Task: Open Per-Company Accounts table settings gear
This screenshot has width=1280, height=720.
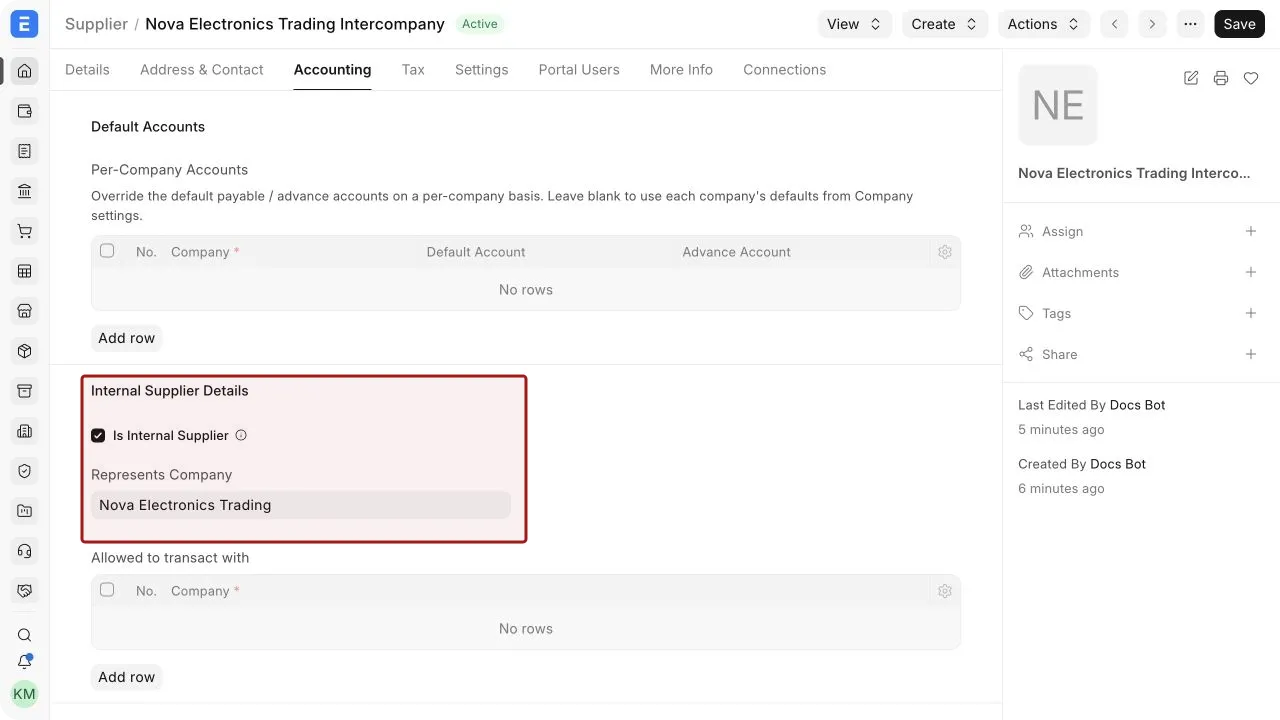Action: coord(945,252)
